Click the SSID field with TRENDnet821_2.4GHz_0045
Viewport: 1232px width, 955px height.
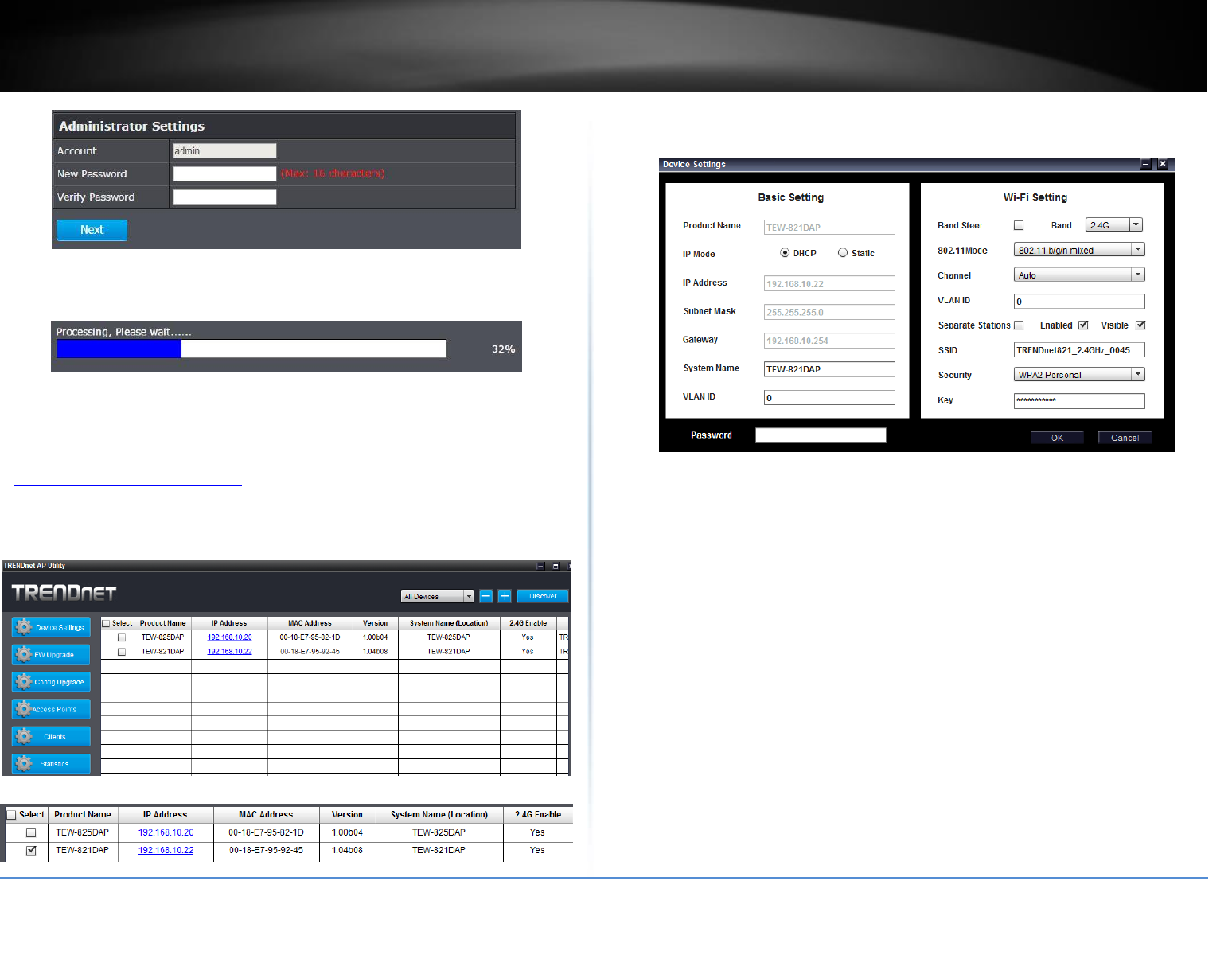(x=1079, y=350)
